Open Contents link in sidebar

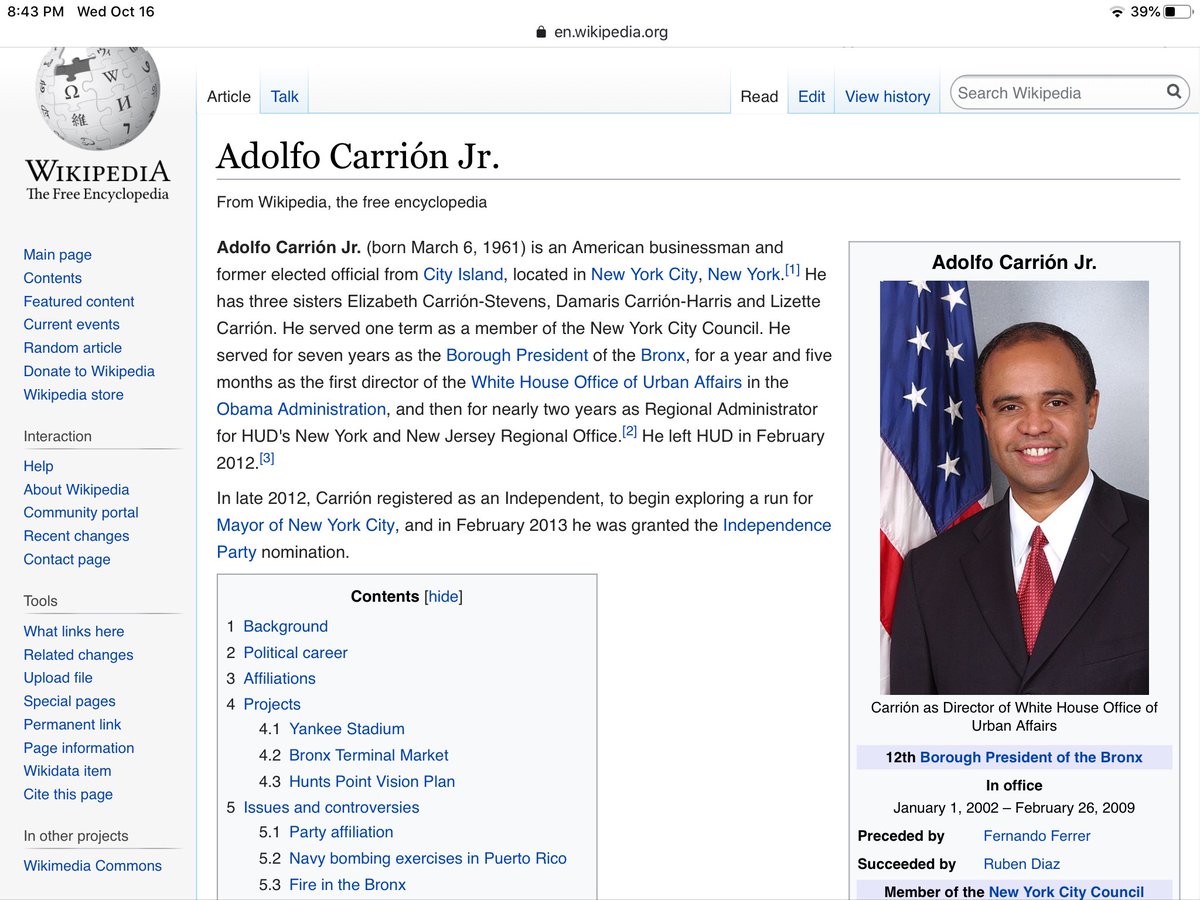point(53,278)
